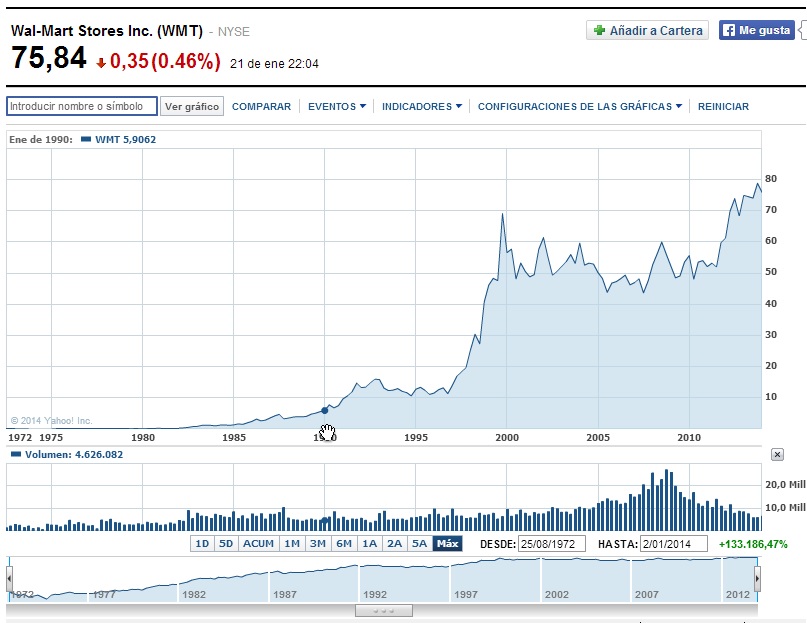The height and width of the screenshot is (623, 807).
Task: Select the 2A time range
Action: point(394,544)
